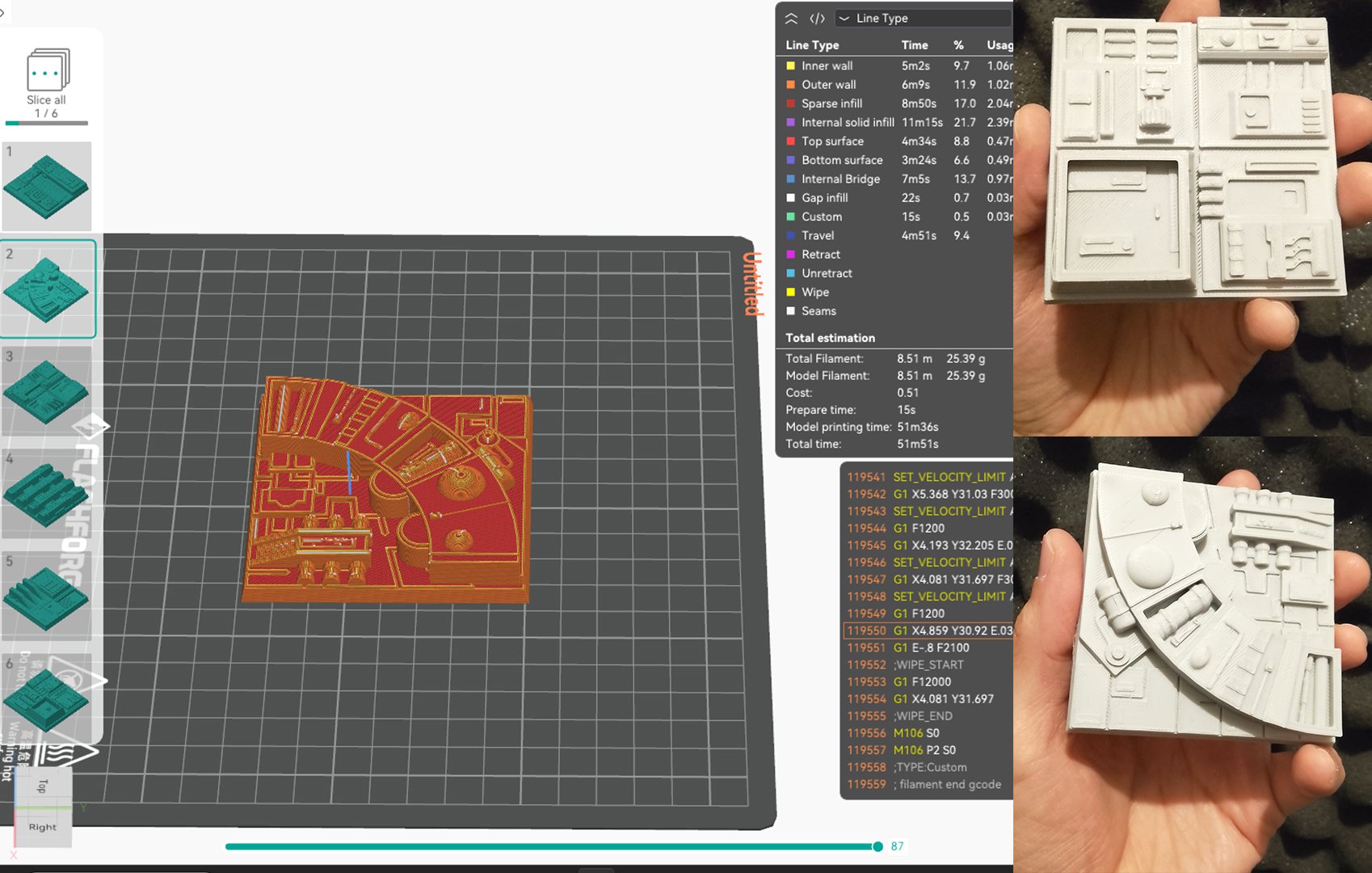Image resolution: width=1372 pixels, height=873 pixels.
Task: Select G-code line 119547
Action: 928,580
